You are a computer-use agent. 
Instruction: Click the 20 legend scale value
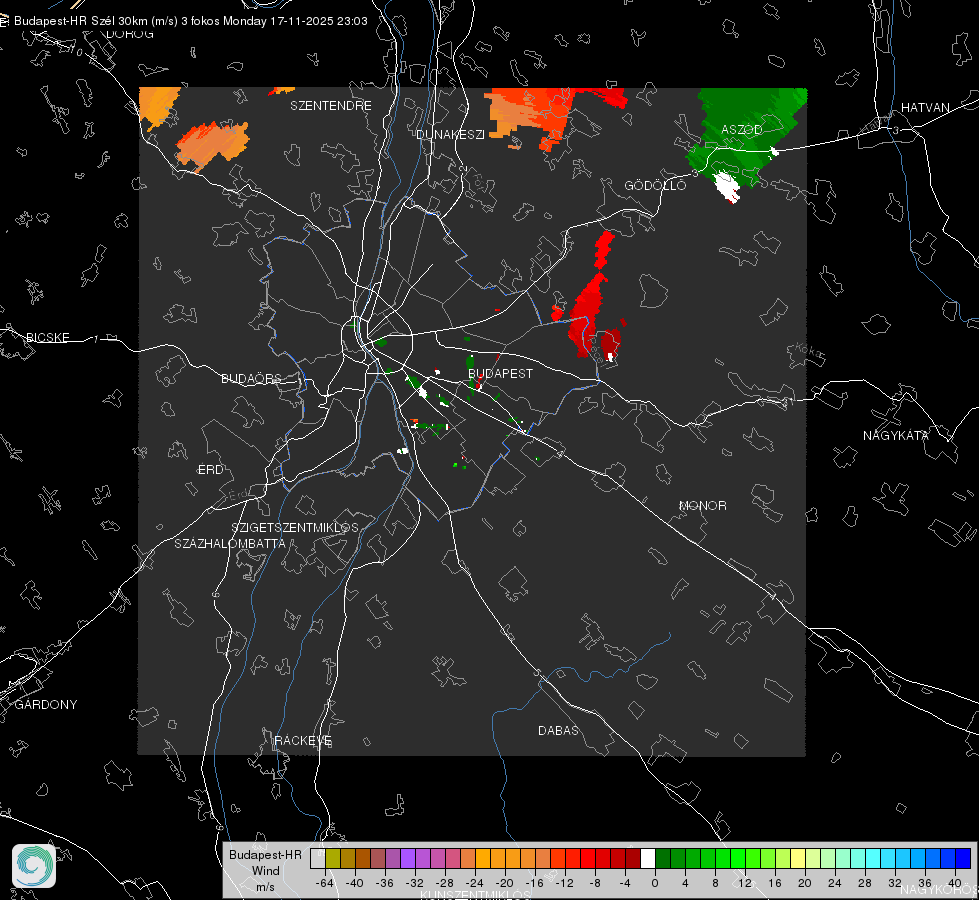[x=804, y=883]
